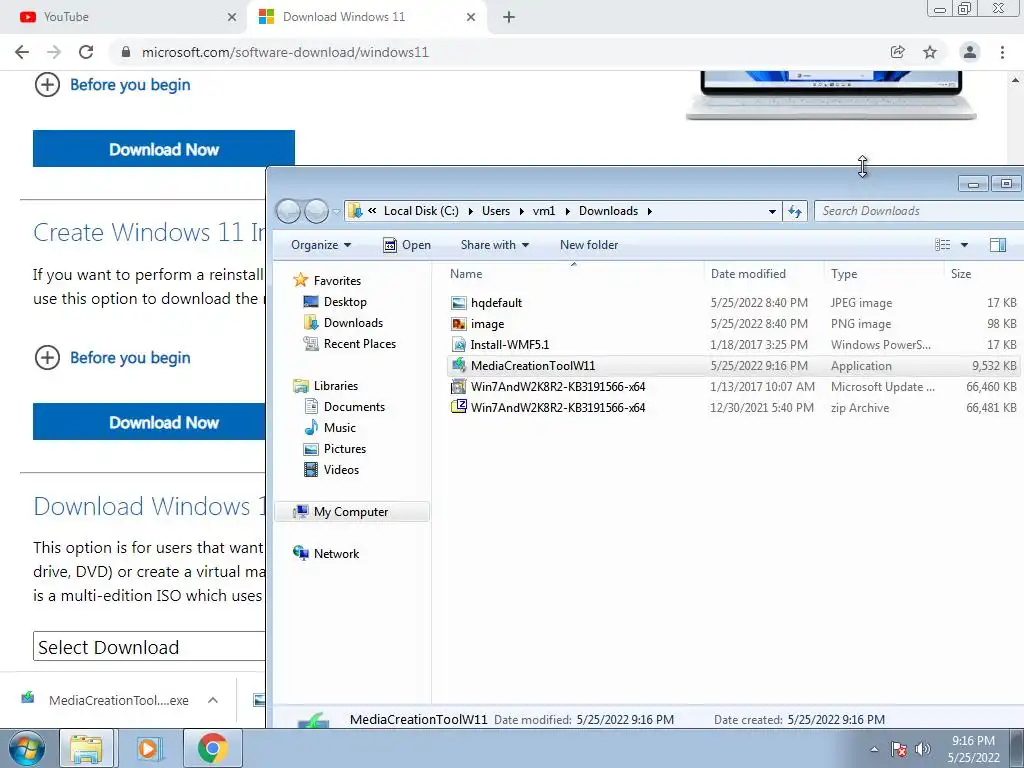This screenshot has height=768, width=1024.
Task: Click Explorer forward navigation button
Action: pos(317,211)
